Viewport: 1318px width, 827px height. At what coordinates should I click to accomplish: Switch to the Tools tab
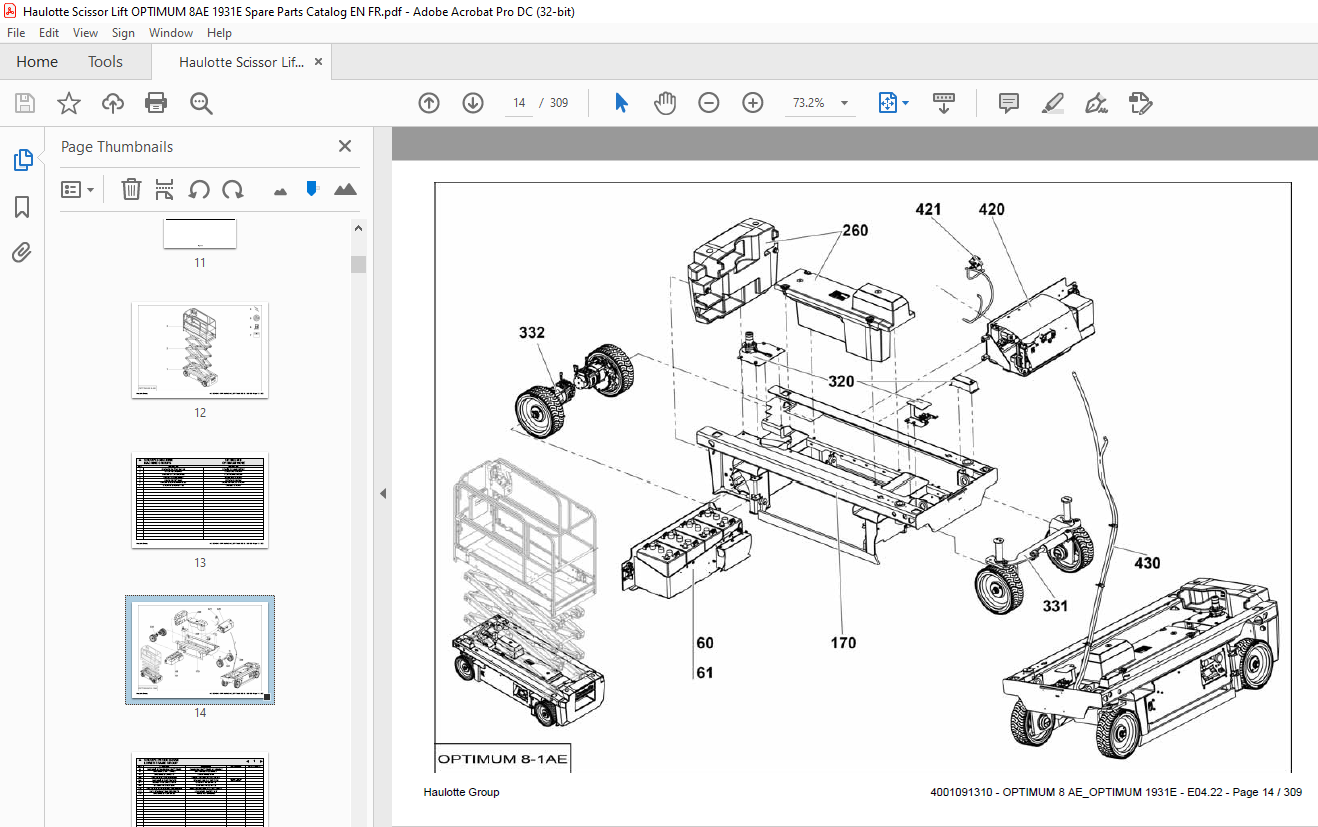(105, 62)
